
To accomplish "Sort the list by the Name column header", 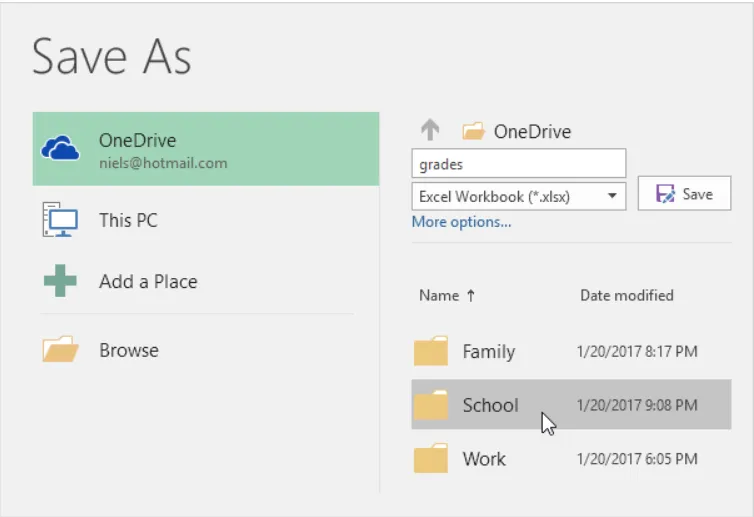I will coord(447,295).
